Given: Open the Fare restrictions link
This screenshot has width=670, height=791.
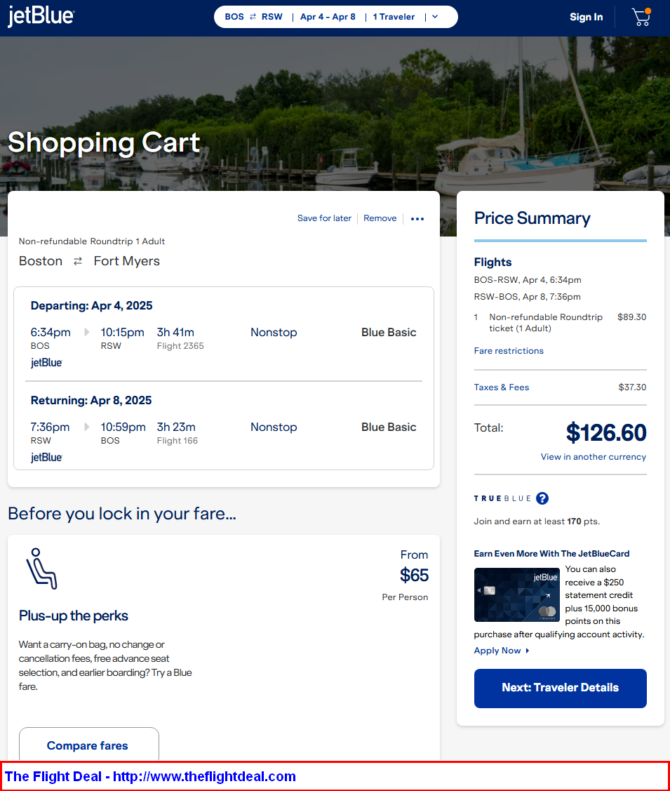Looking at the screenshot, I should (509, 351).
